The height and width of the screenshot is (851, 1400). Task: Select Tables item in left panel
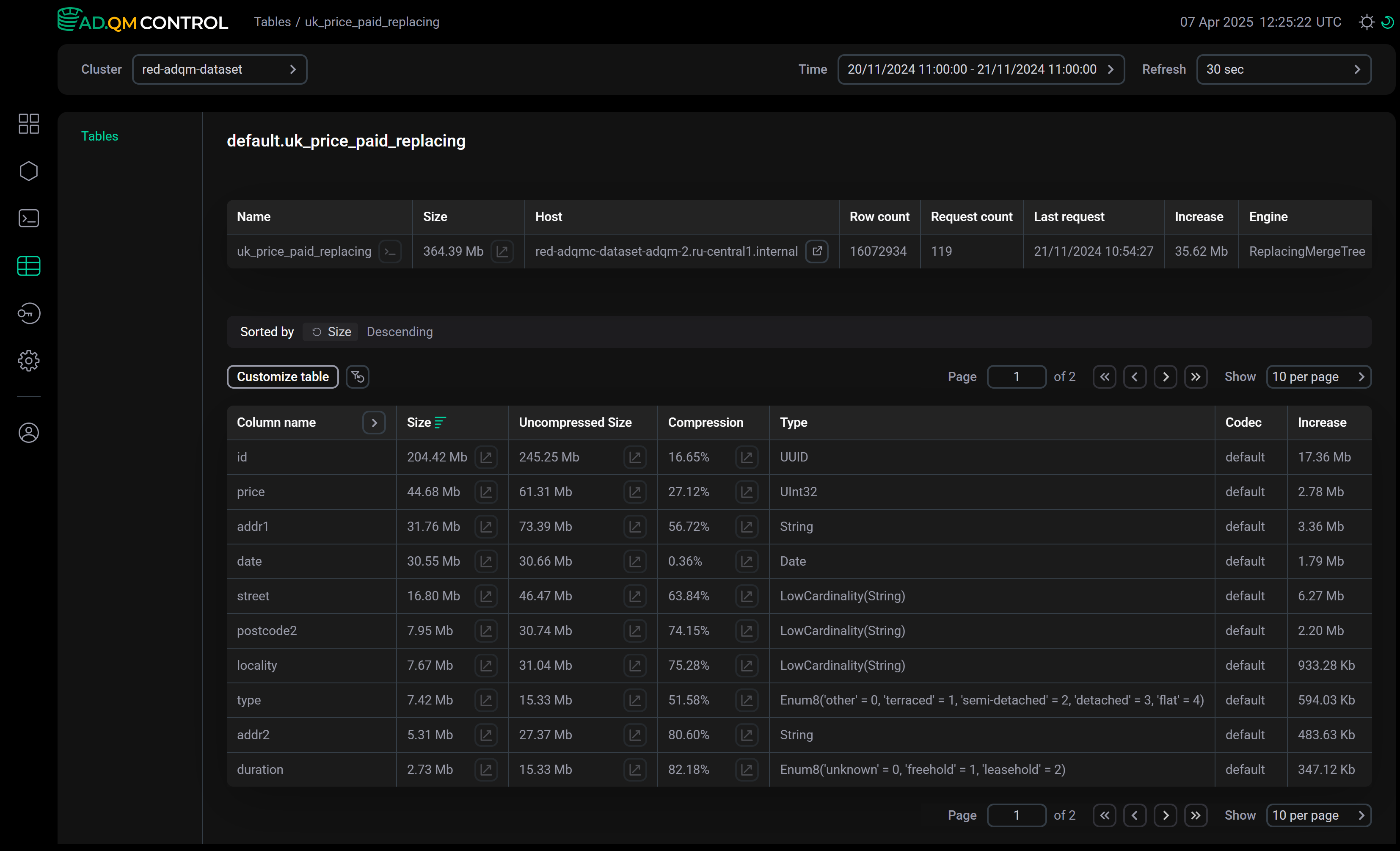click(x=99, y=136)
